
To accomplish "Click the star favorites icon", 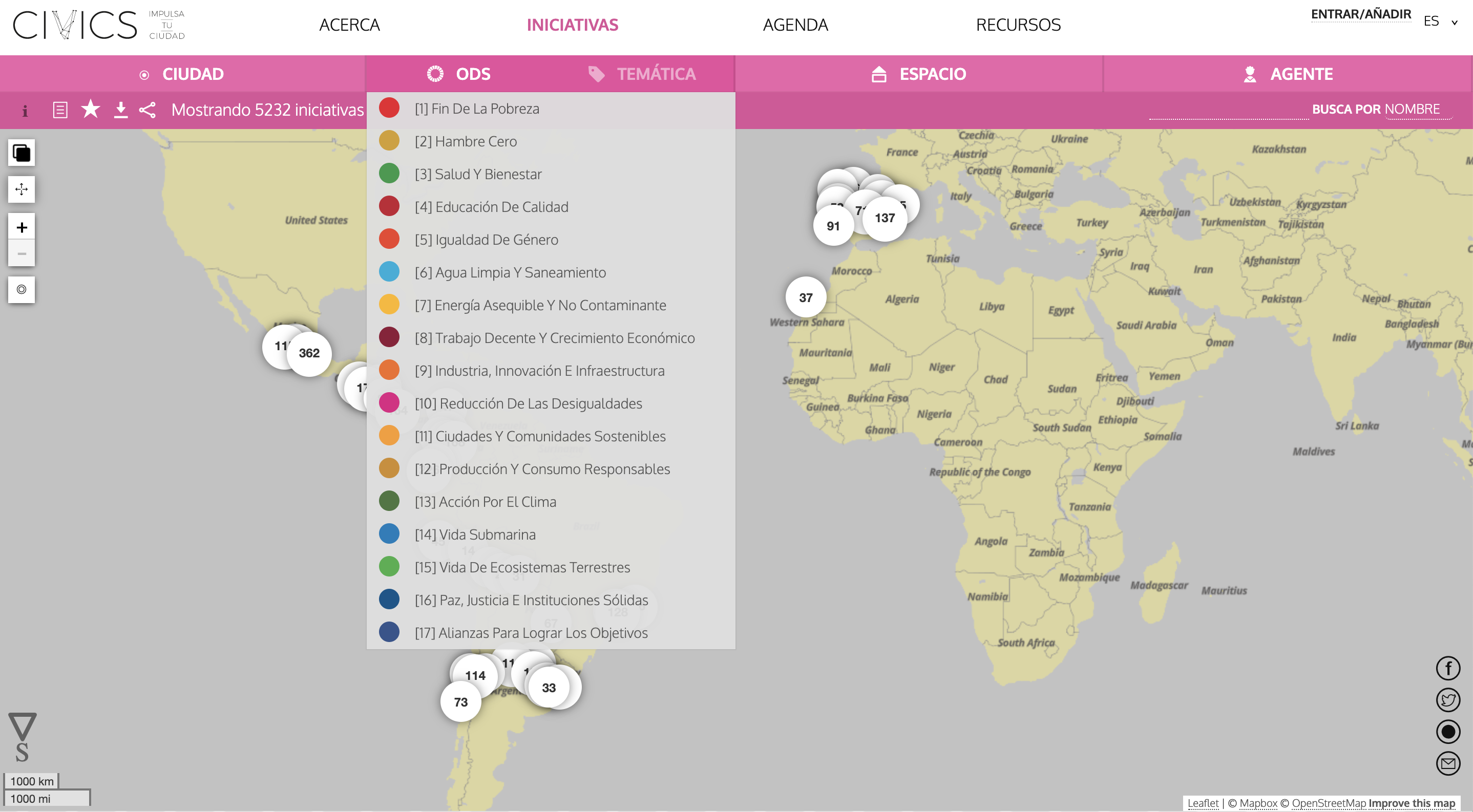I will 90,109.
